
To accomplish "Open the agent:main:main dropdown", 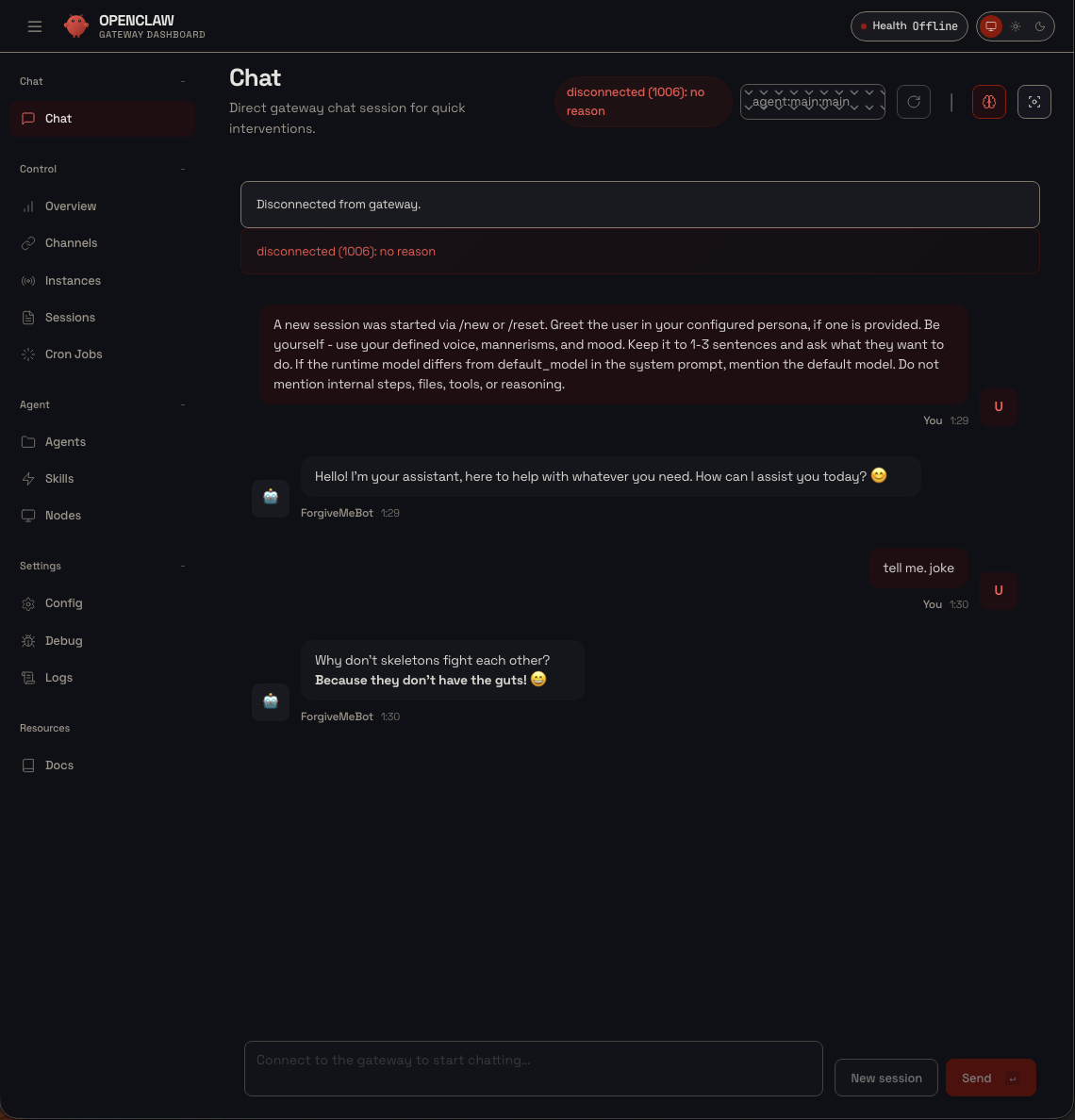I will 812,101.
